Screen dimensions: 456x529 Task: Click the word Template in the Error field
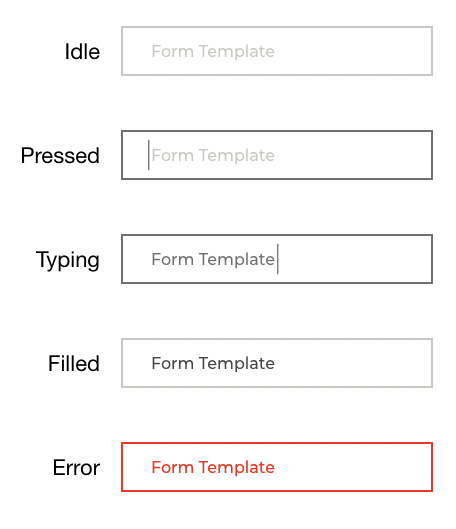237,468
